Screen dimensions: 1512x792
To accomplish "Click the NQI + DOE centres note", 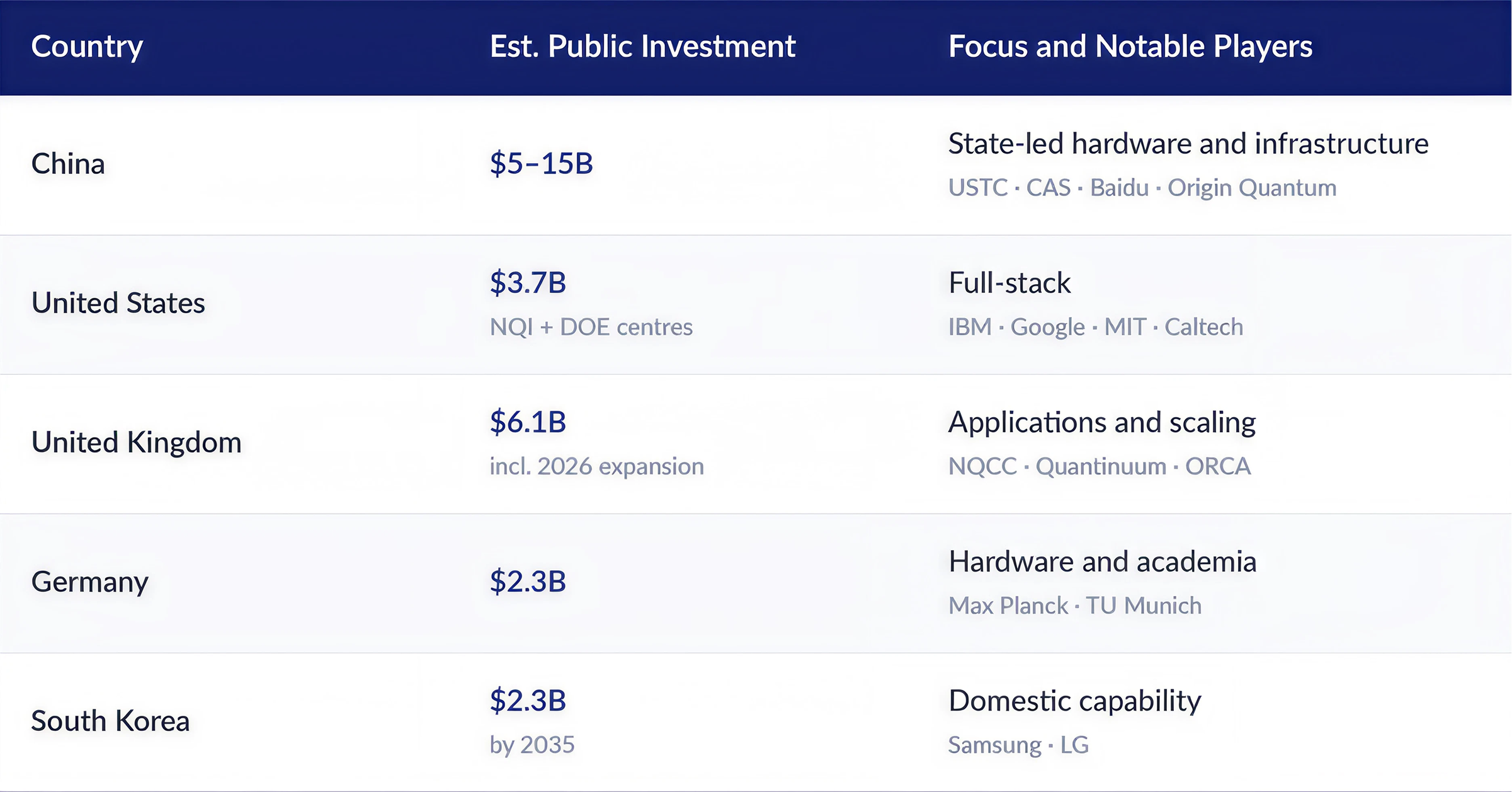I will [x=591, y=327].
